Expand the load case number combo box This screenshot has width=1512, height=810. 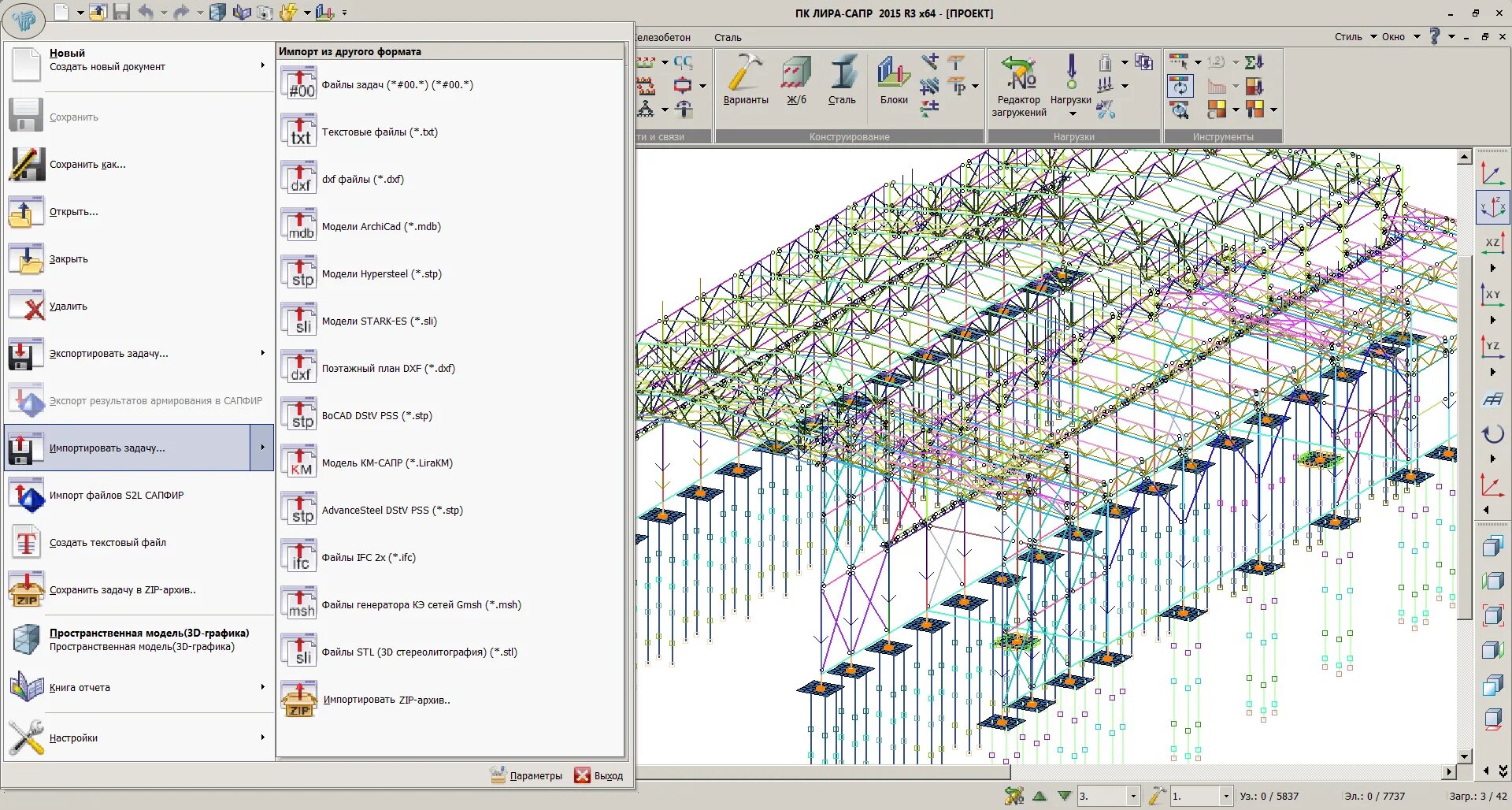(x=1133, y=797)
